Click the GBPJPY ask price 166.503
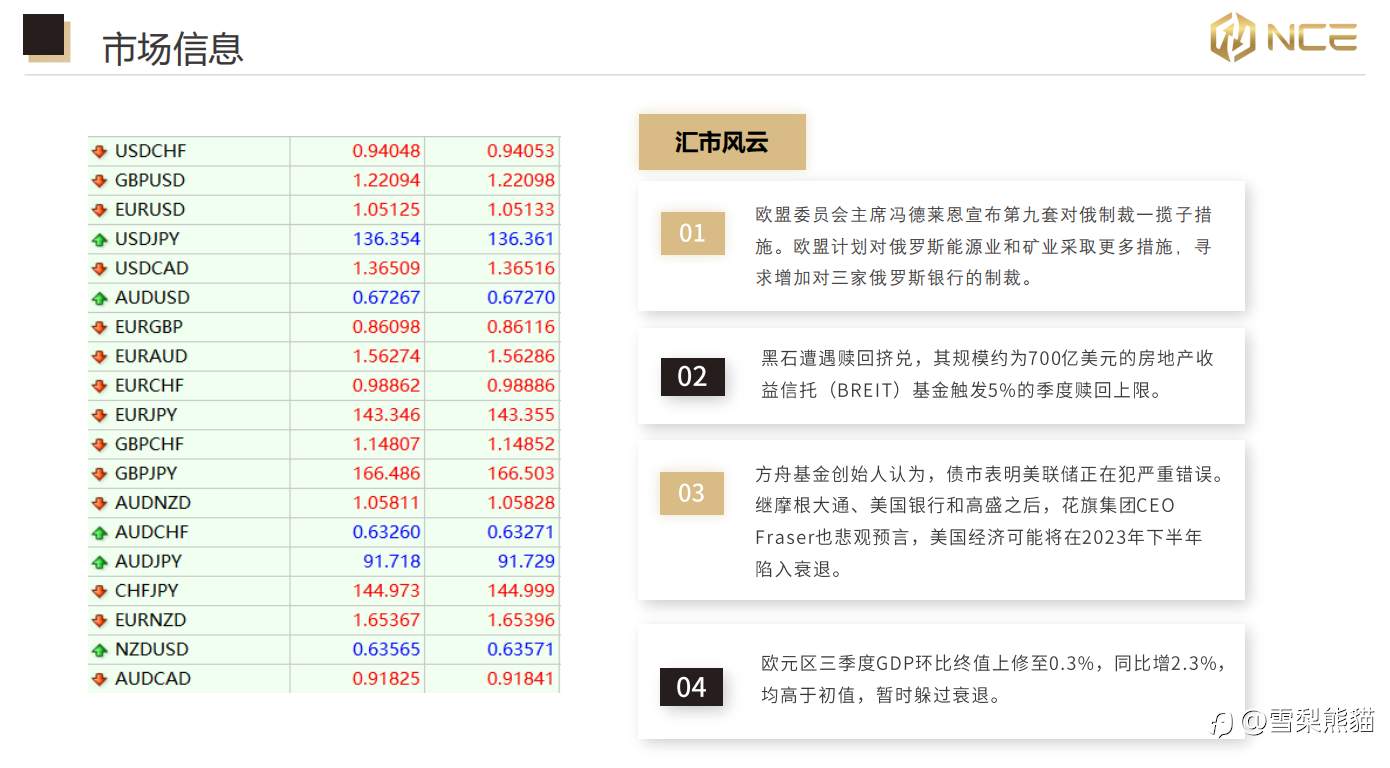1390x768 pixels. point(521,473)
